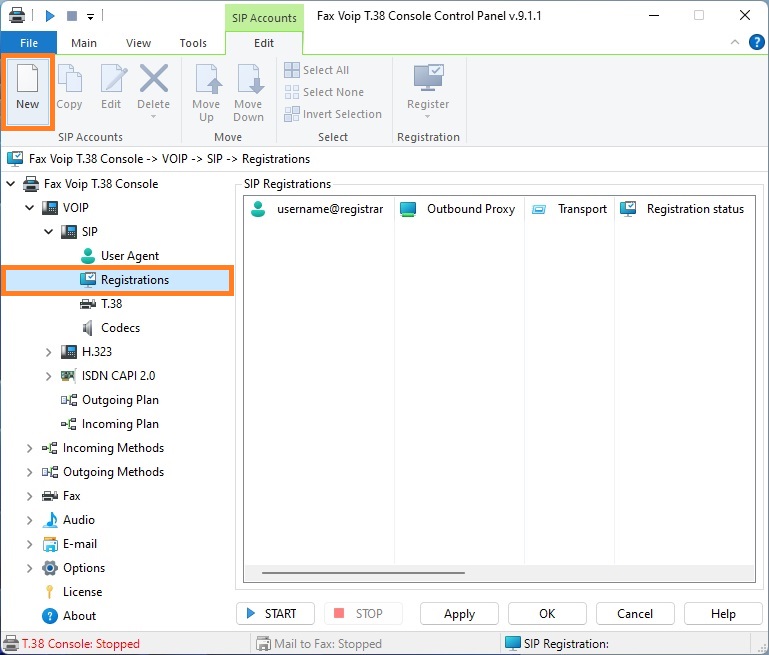Click the Move Up icon
This screenshot has height=655, width=769.
click(x=207, y=78)
